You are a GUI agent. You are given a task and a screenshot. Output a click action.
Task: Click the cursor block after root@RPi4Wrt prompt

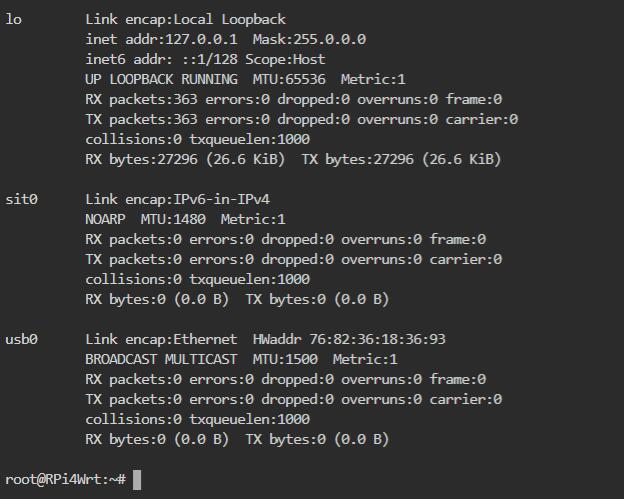coord(136,480)
